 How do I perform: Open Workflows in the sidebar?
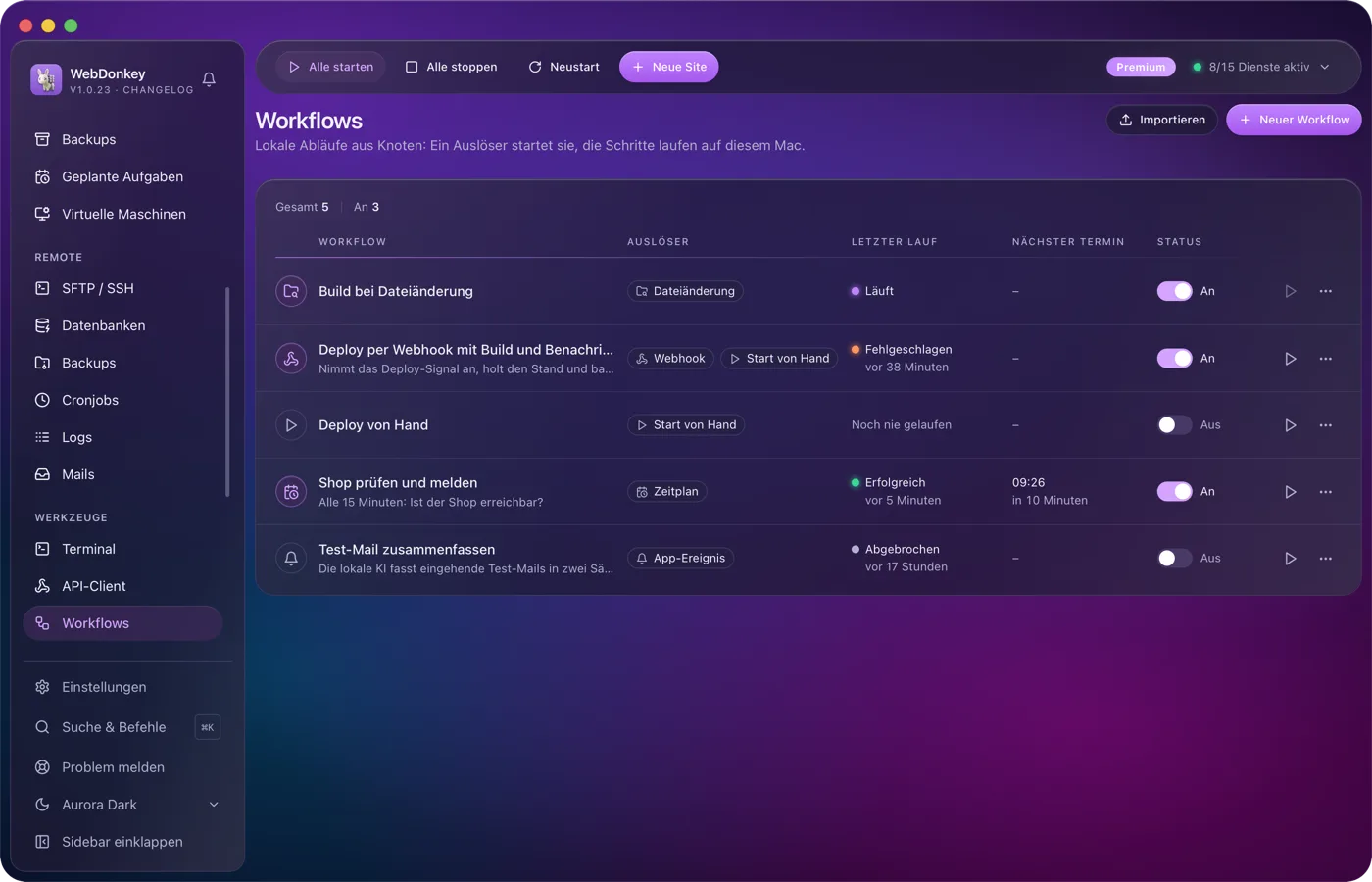click(x=123, y=623)
